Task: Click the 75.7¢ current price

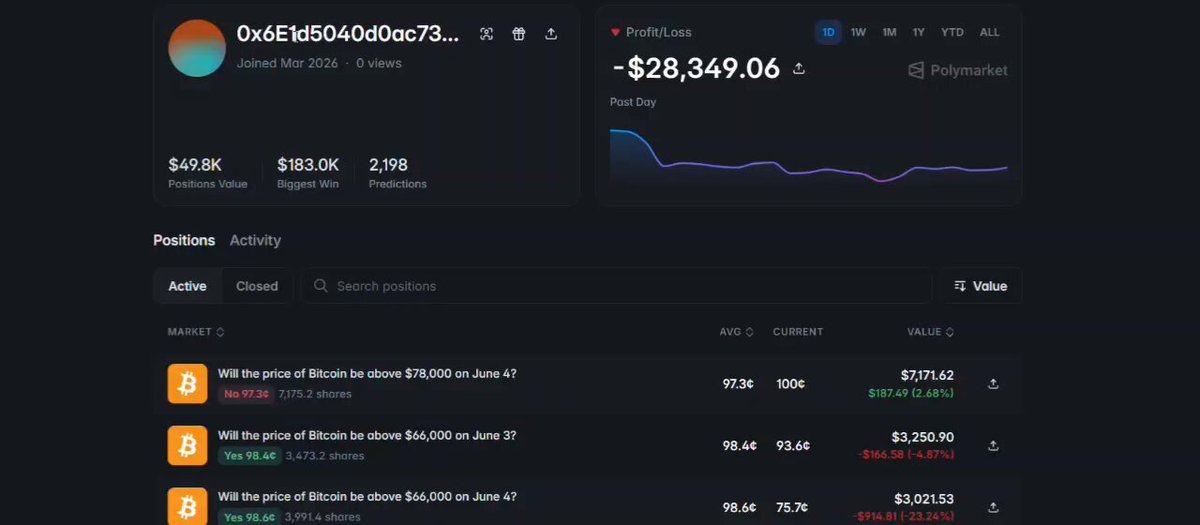Action: pyautogui.click(x=792, y=507)
